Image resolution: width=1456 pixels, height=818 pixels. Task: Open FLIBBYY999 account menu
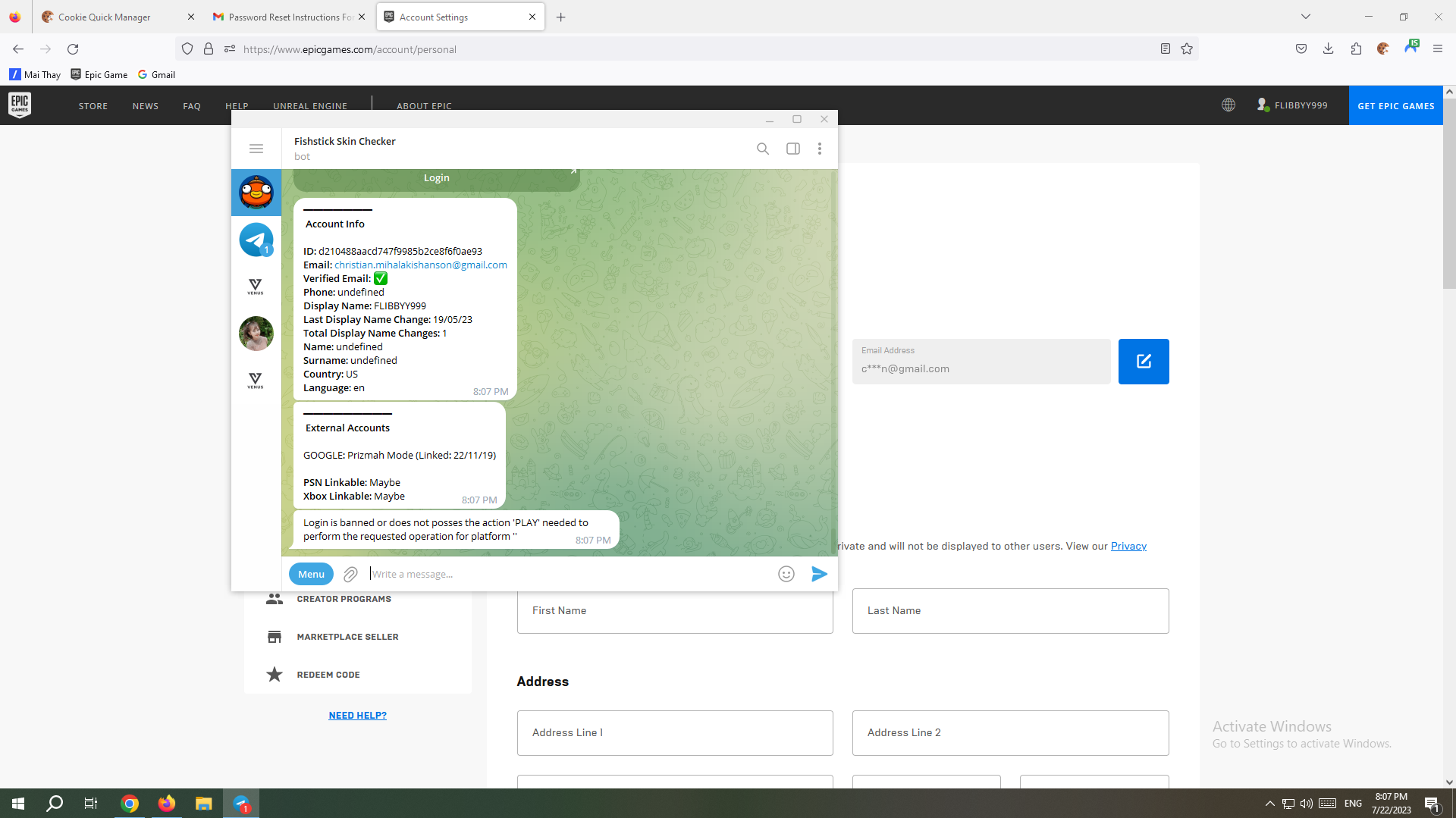tap(1292, 105)
